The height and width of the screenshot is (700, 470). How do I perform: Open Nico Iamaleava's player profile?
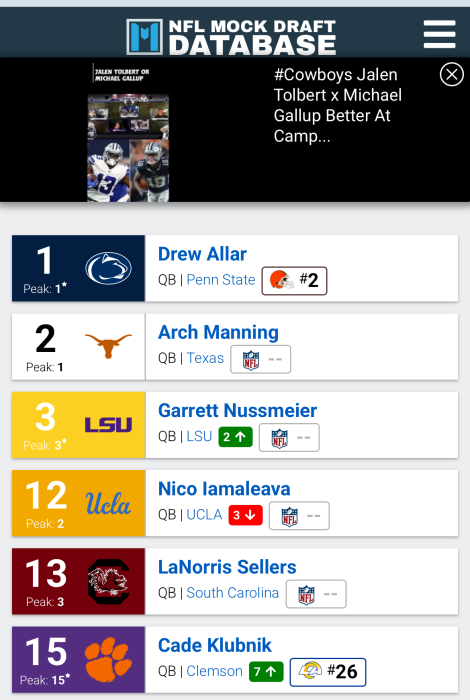(x=224, y=488)
